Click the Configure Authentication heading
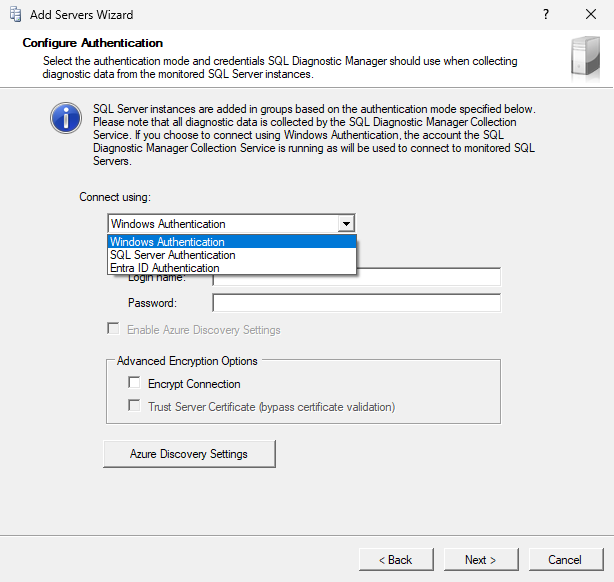Screen dimensions: 614x582 click(92, 43)
